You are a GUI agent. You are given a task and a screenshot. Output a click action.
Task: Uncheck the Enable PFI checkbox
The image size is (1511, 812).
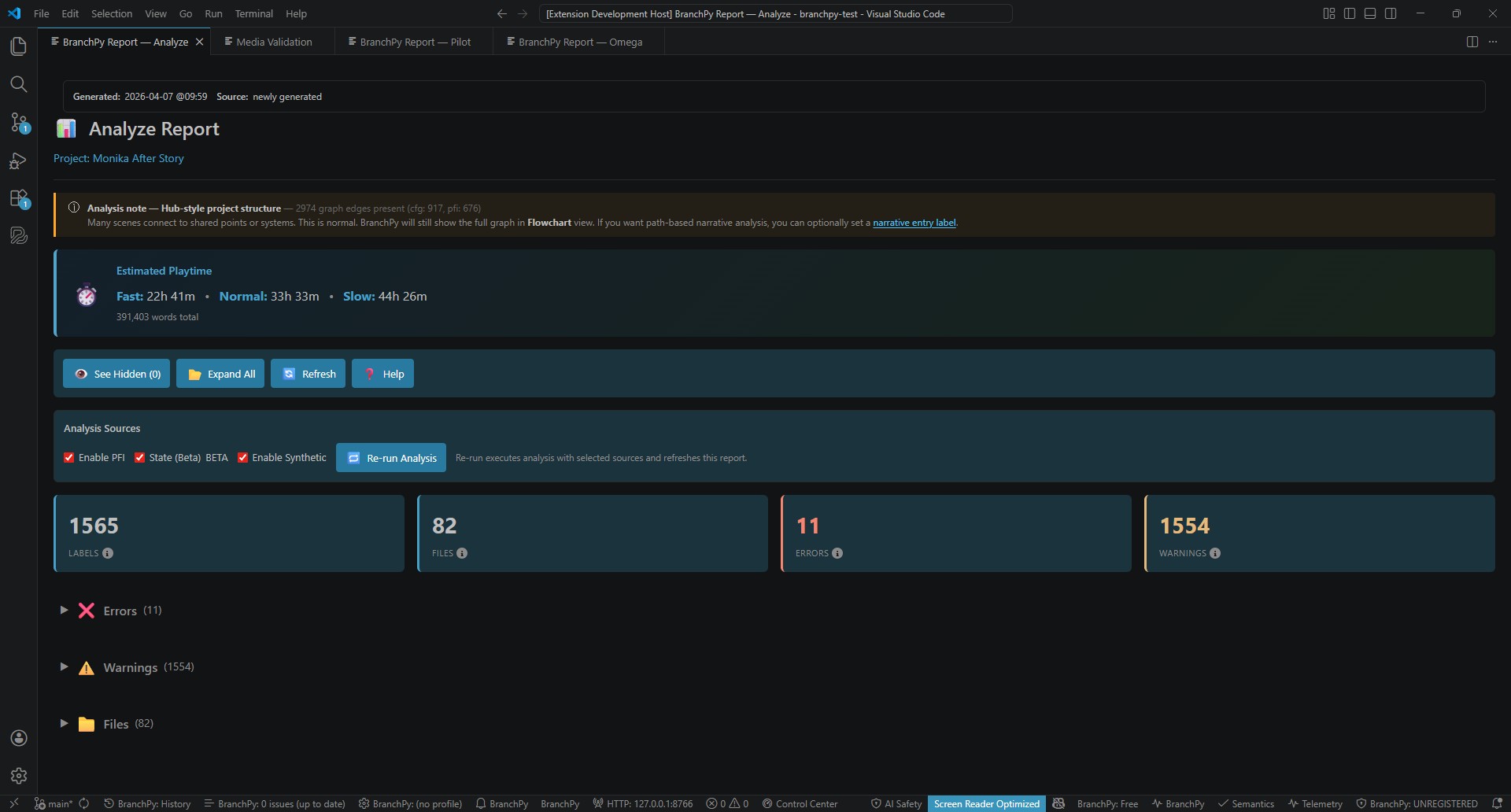click(69, 458)
